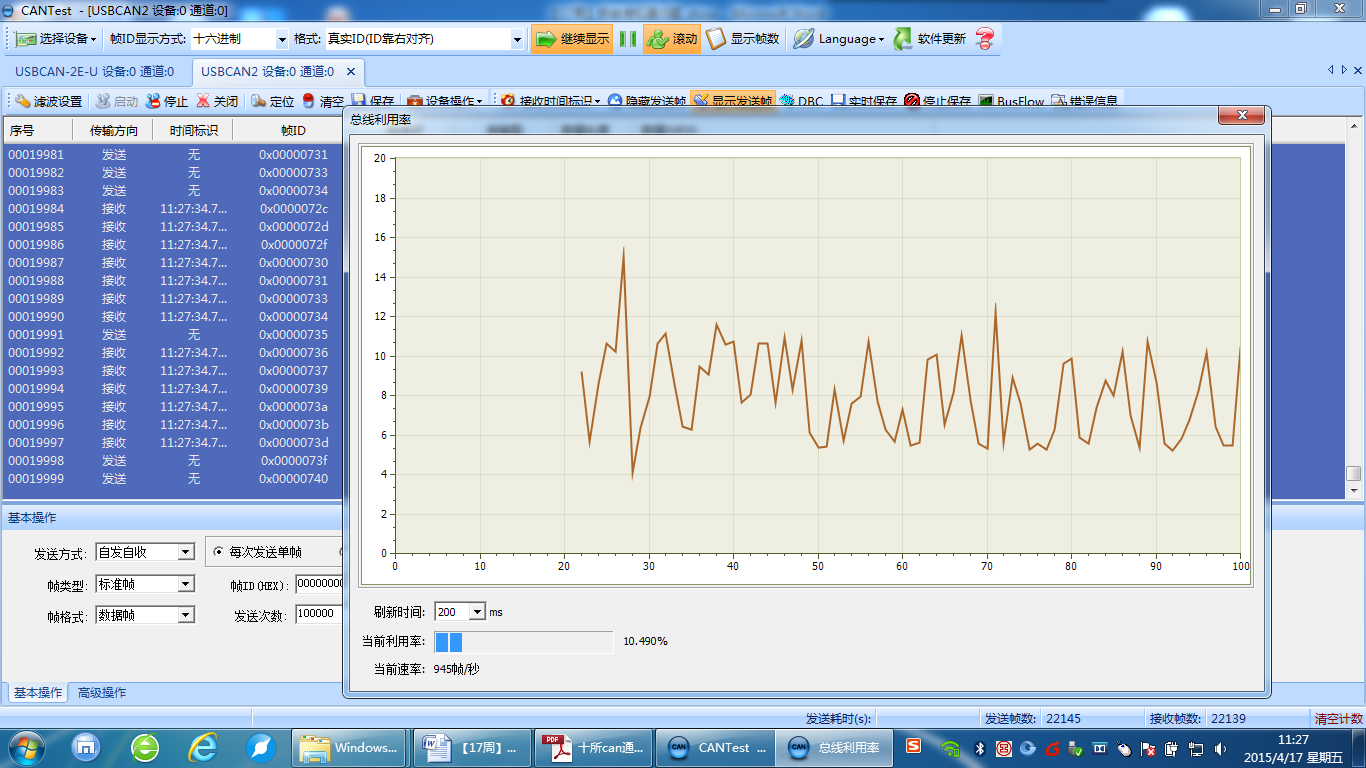Click the 滤波设置 filter settings icon
The width and height of the screenshot is (1366, 768).
[x=22, y=101]
